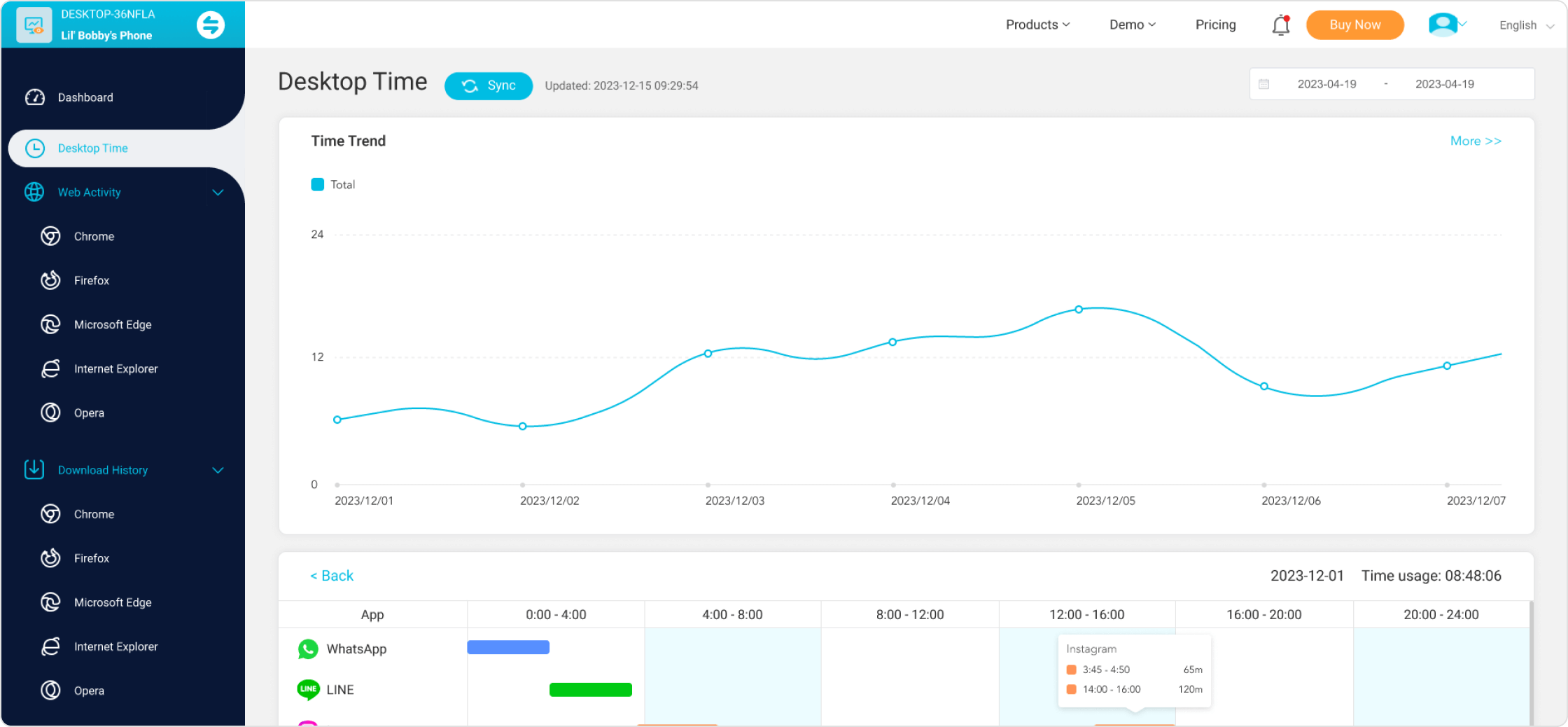Click the 2023/12/01 data point on chart
Image resolution: width=1568 pixels, height=727 pixels.
[337, 420]
